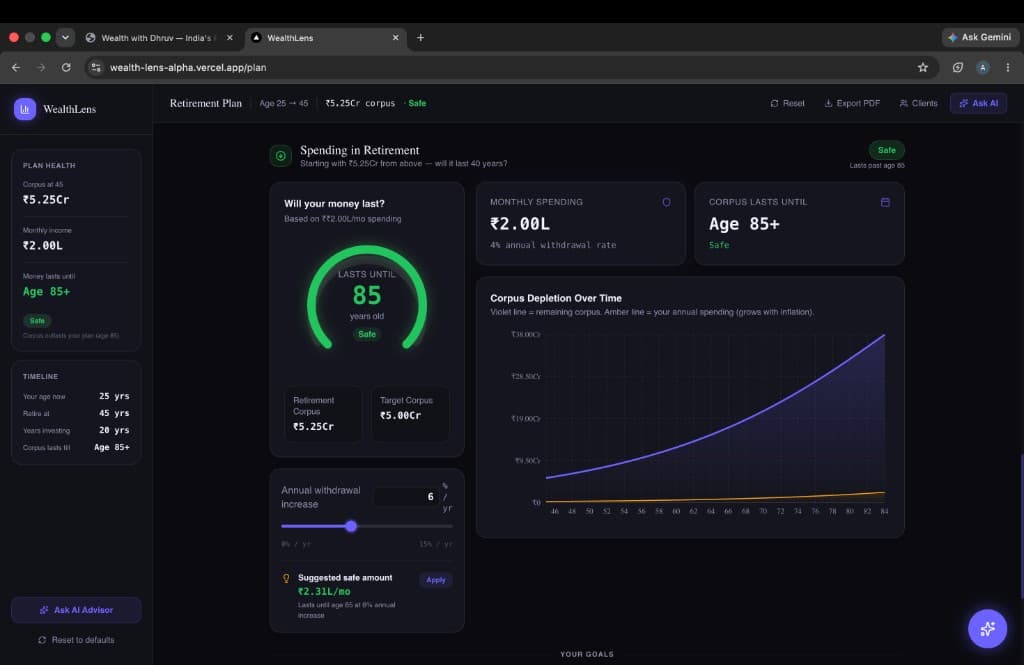Image resolution: width=1024 pixels, height=665 pixels.
Task: Bookmark this page with the star icon
Action: point(922,67)
